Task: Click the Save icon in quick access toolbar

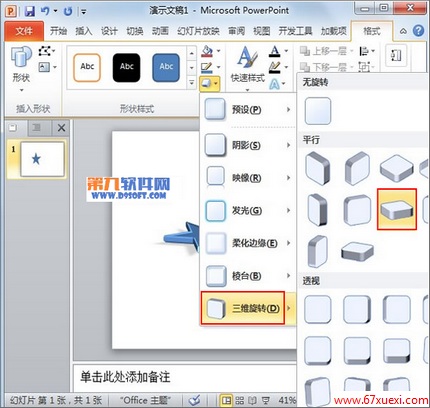Action: [x=30, y=11]
